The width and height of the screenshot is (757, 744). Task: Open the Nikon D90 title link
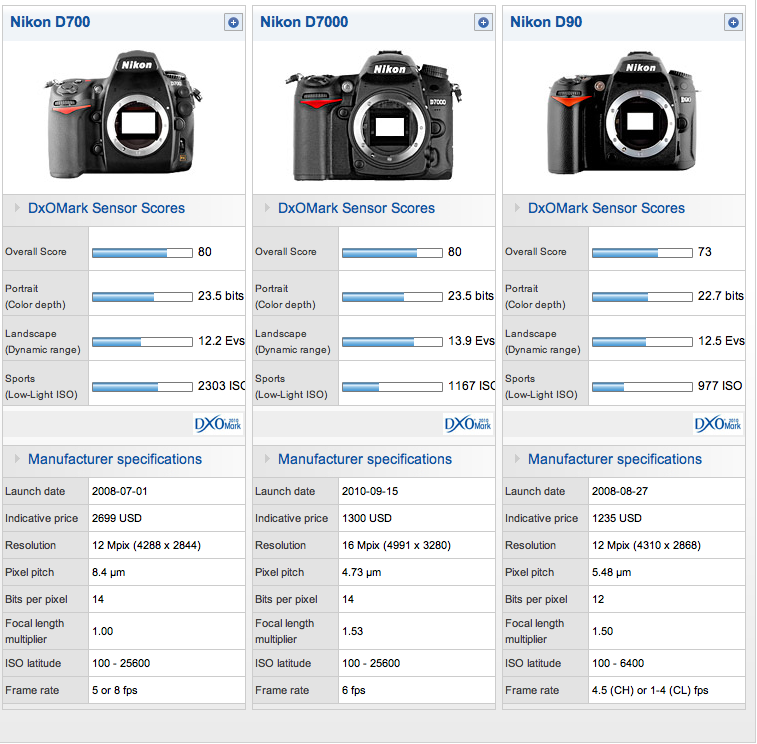point(546,22)
